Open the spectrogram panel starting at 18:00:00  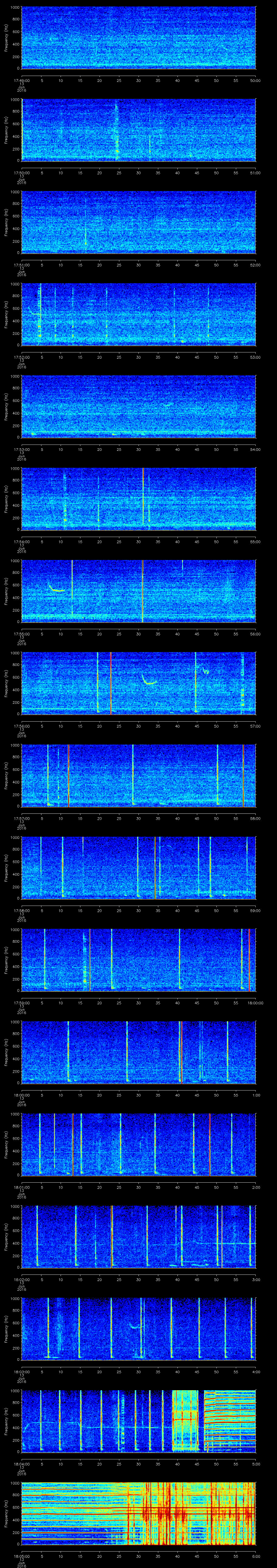[139, 1052]
